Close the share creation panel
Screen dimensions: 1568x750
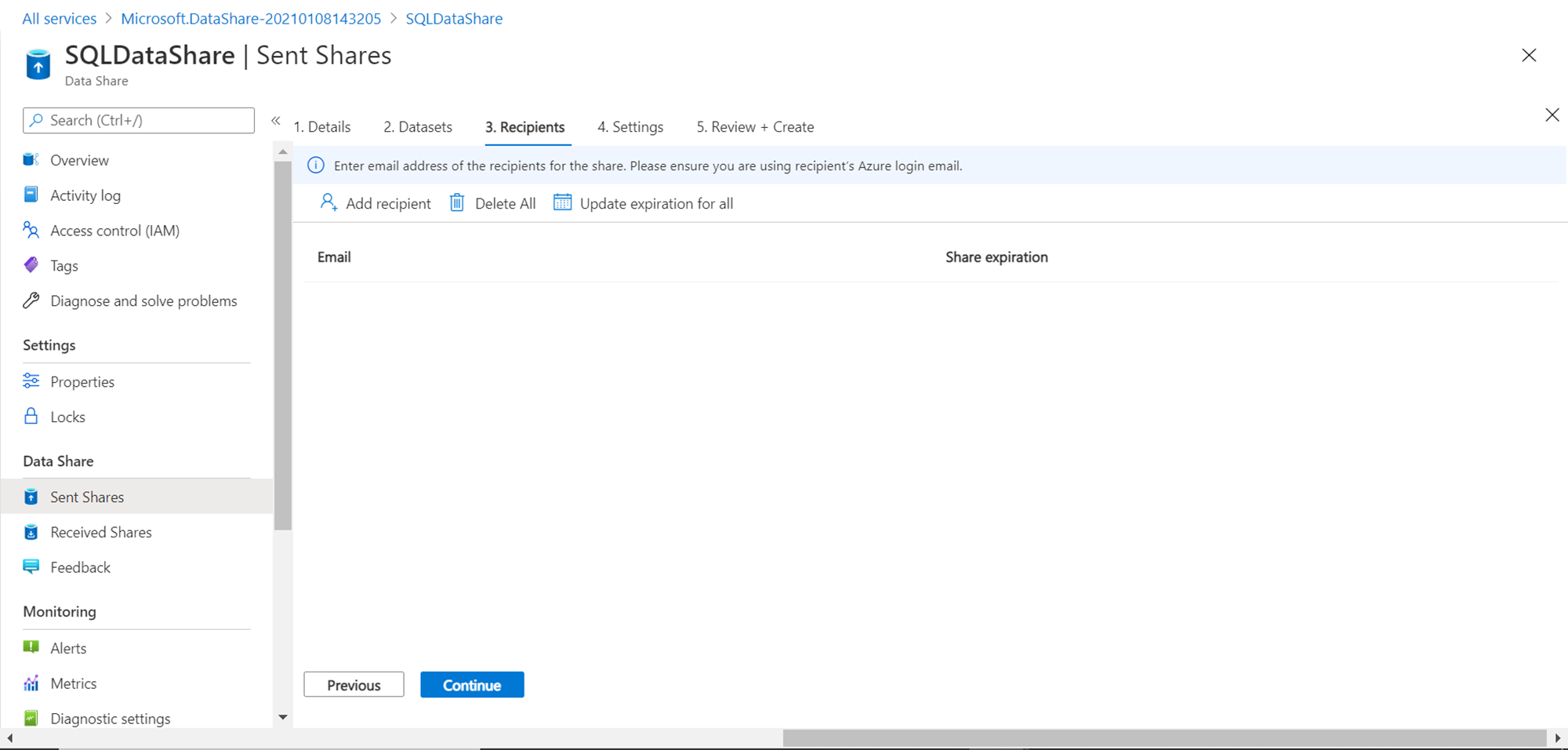click(x=1552, y=115)
